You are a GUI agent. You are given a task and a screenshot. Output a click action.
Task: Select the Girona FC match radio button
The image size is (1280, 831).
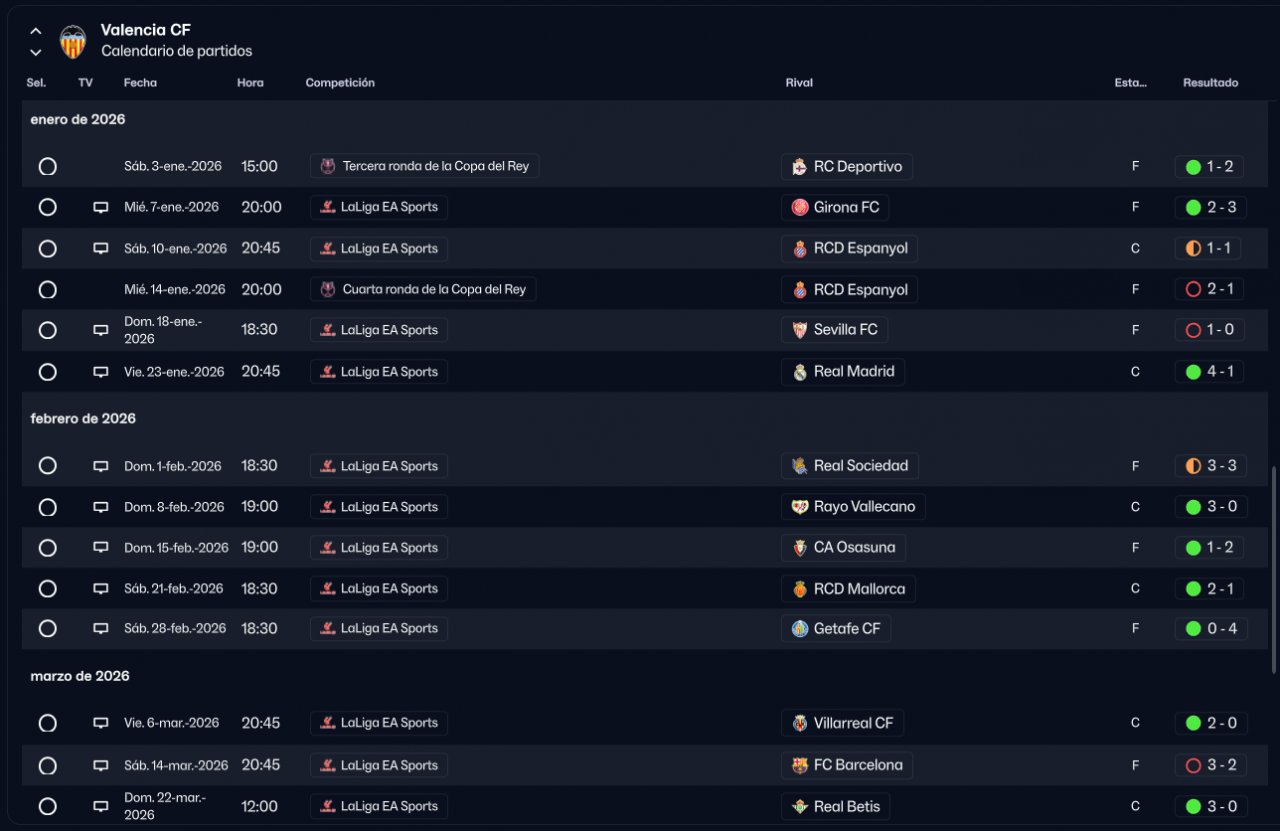pos(47,207)
